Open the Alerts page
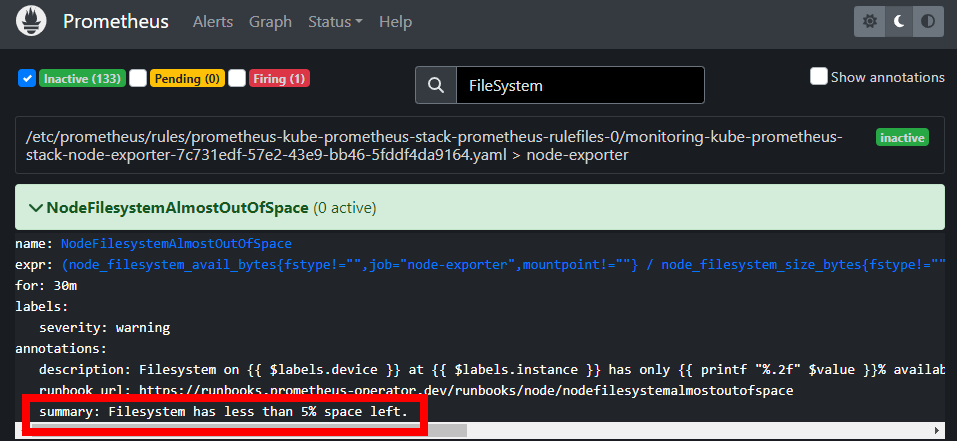The image size is (957, 441). point(213,22)
